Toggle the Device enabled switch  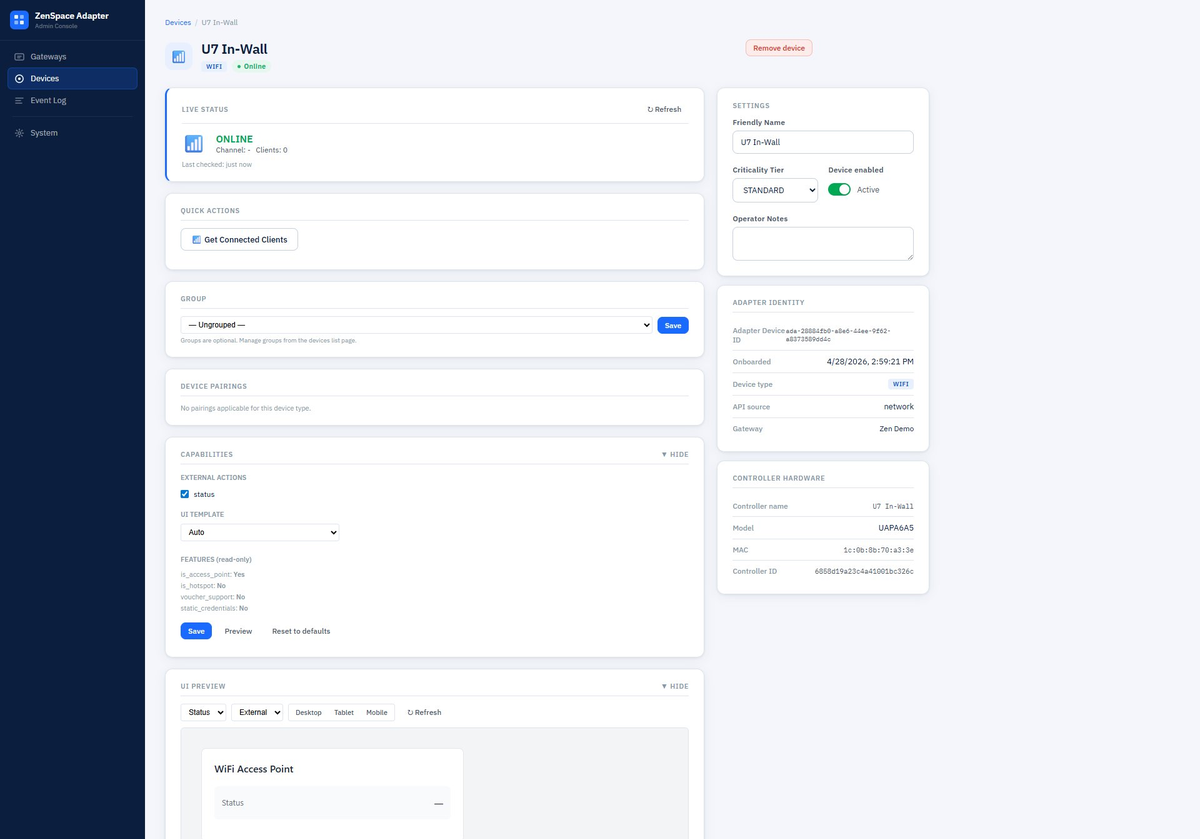tap(839, 189)
